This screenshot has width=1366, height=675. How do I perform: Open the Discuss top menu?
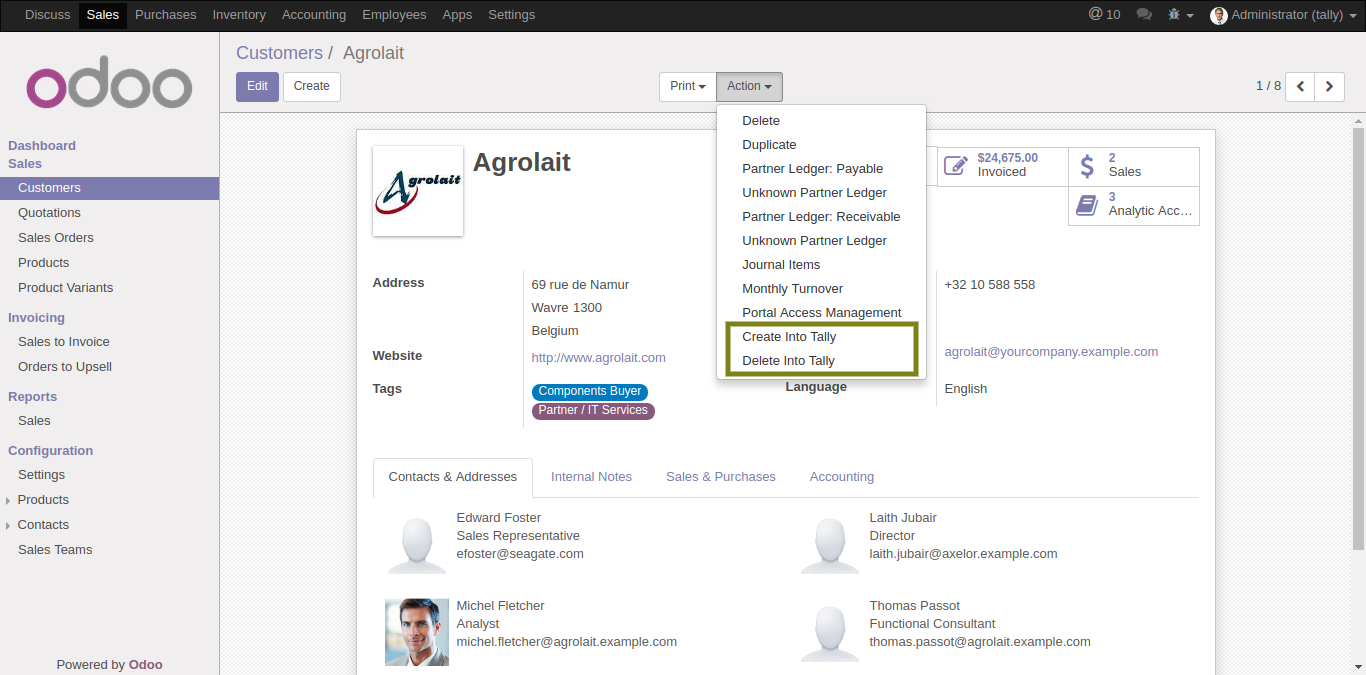(x=48, y=15)
